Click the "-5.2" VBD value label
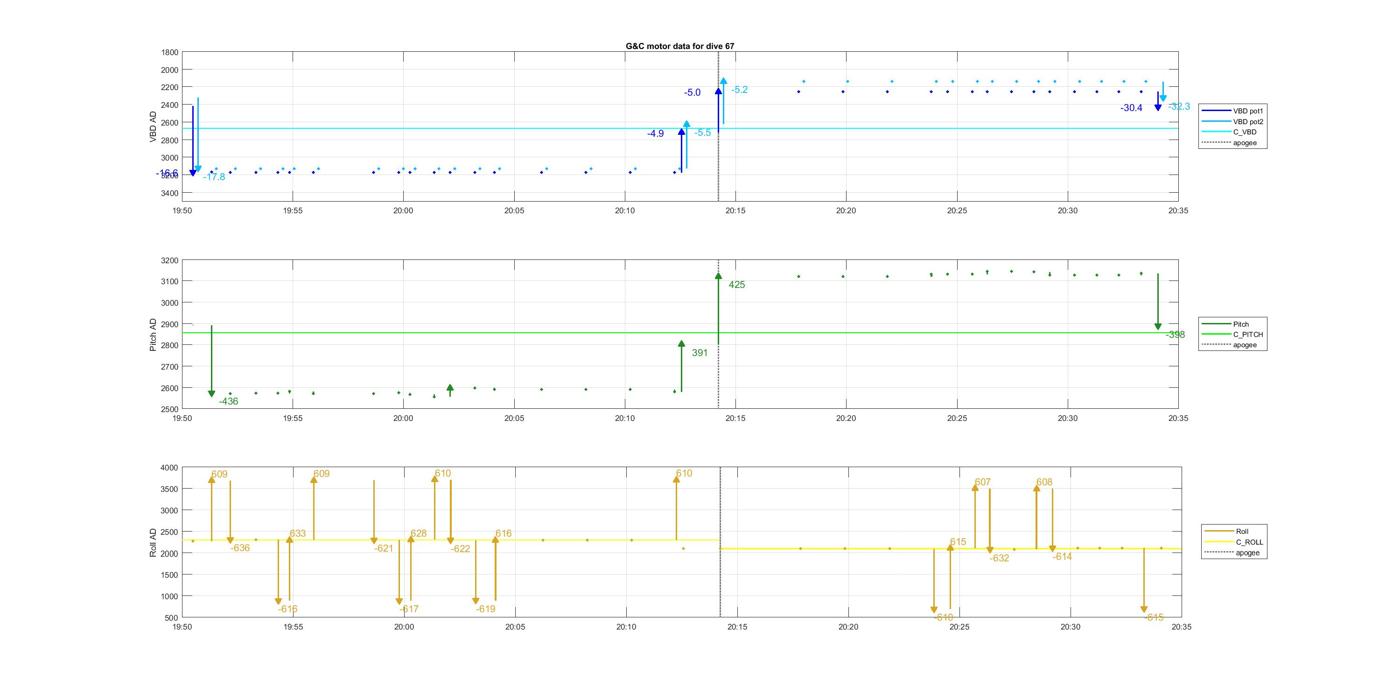The image size is (1400, 693). (x=739, y=90)
